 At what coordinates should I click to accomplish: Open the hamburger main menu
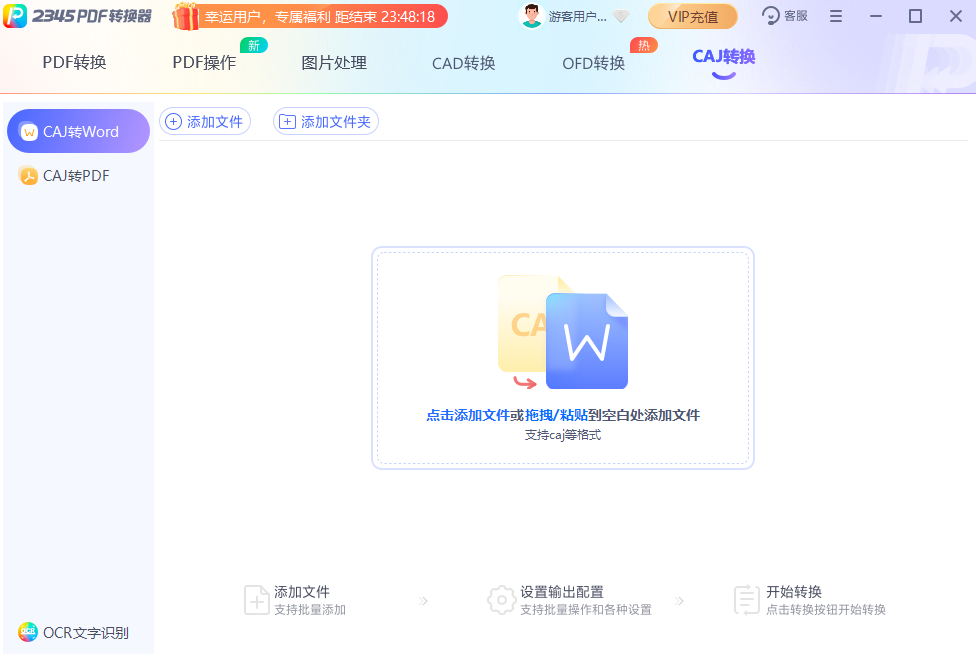click(x=836, y=16)
